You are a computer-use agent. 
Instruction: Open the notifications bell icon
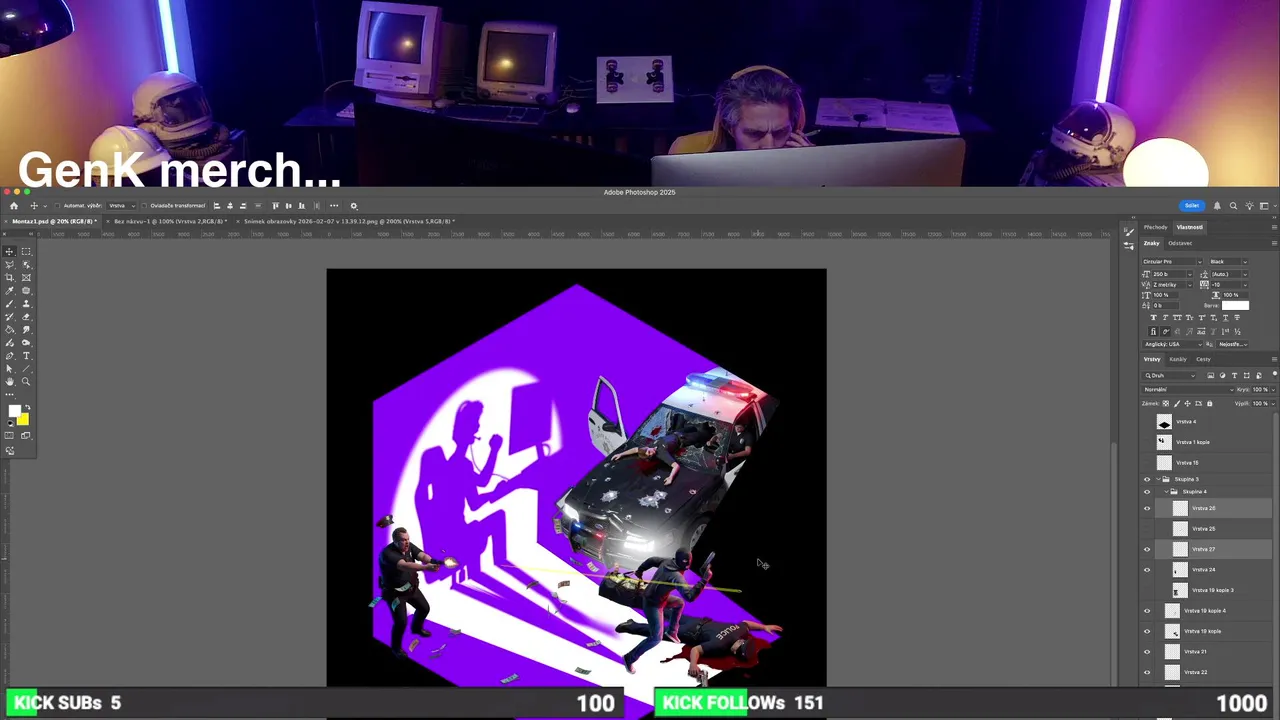pyautogui.click(x=1217, y=206)
